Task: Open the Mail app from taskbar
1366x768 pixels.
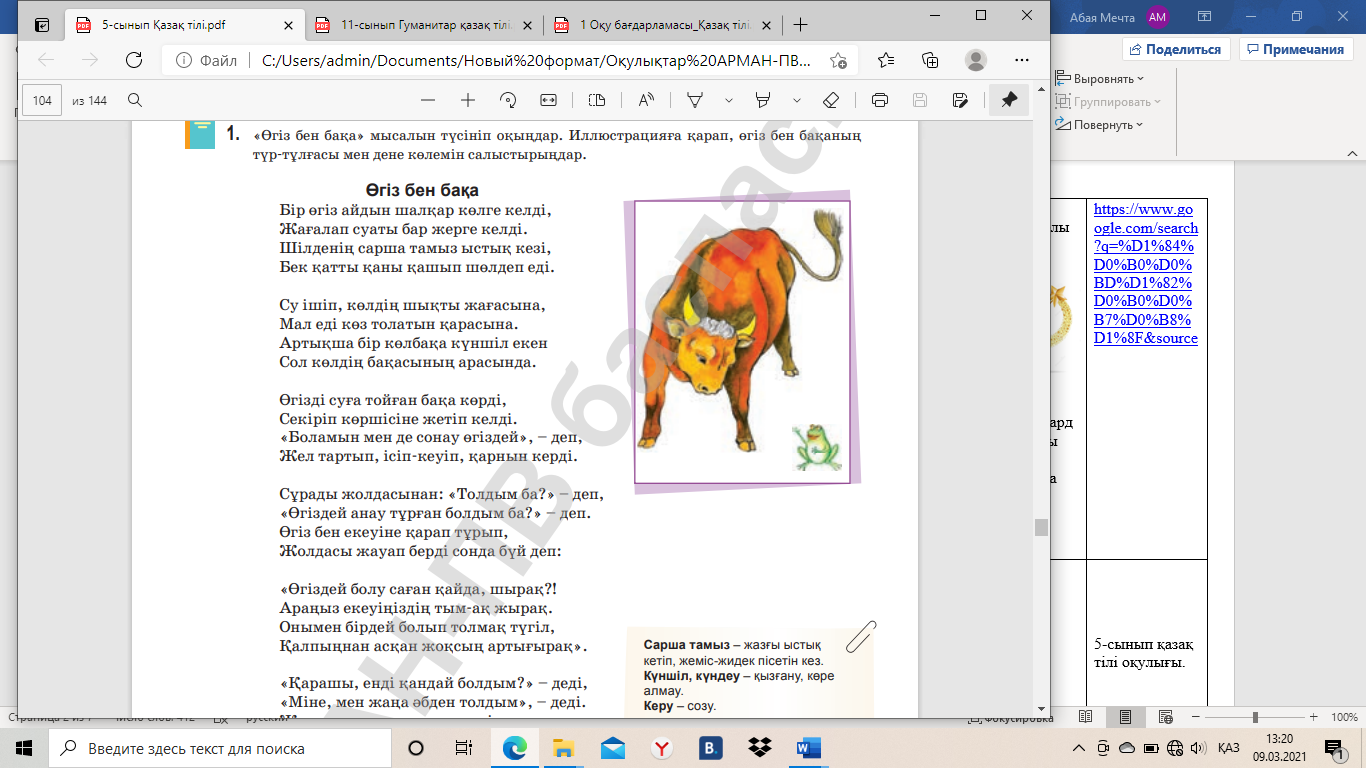Action: (612, 748)
